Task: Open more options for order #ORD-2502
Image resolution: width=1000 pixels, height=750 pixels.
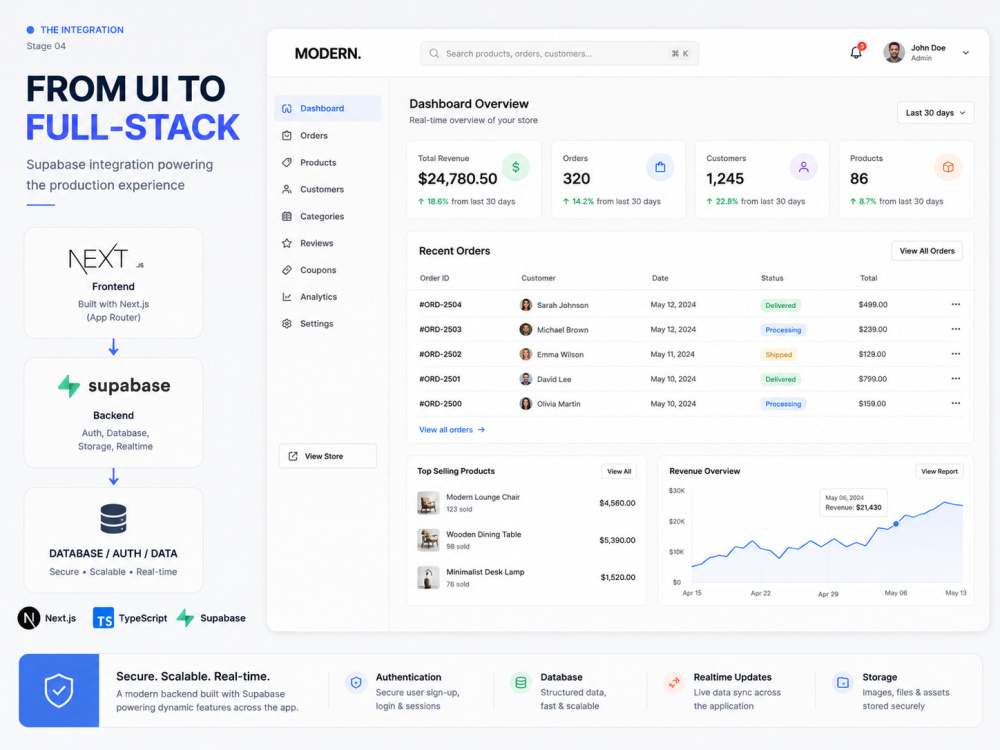Action: point(955,354)
